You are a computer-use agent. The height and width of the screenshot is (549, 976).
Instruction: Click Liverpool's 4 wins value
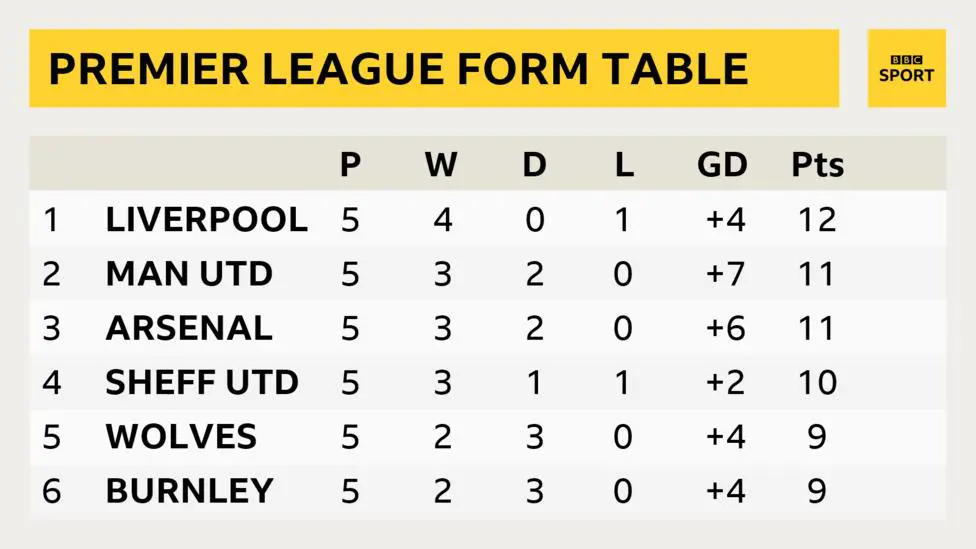[443, 219]
